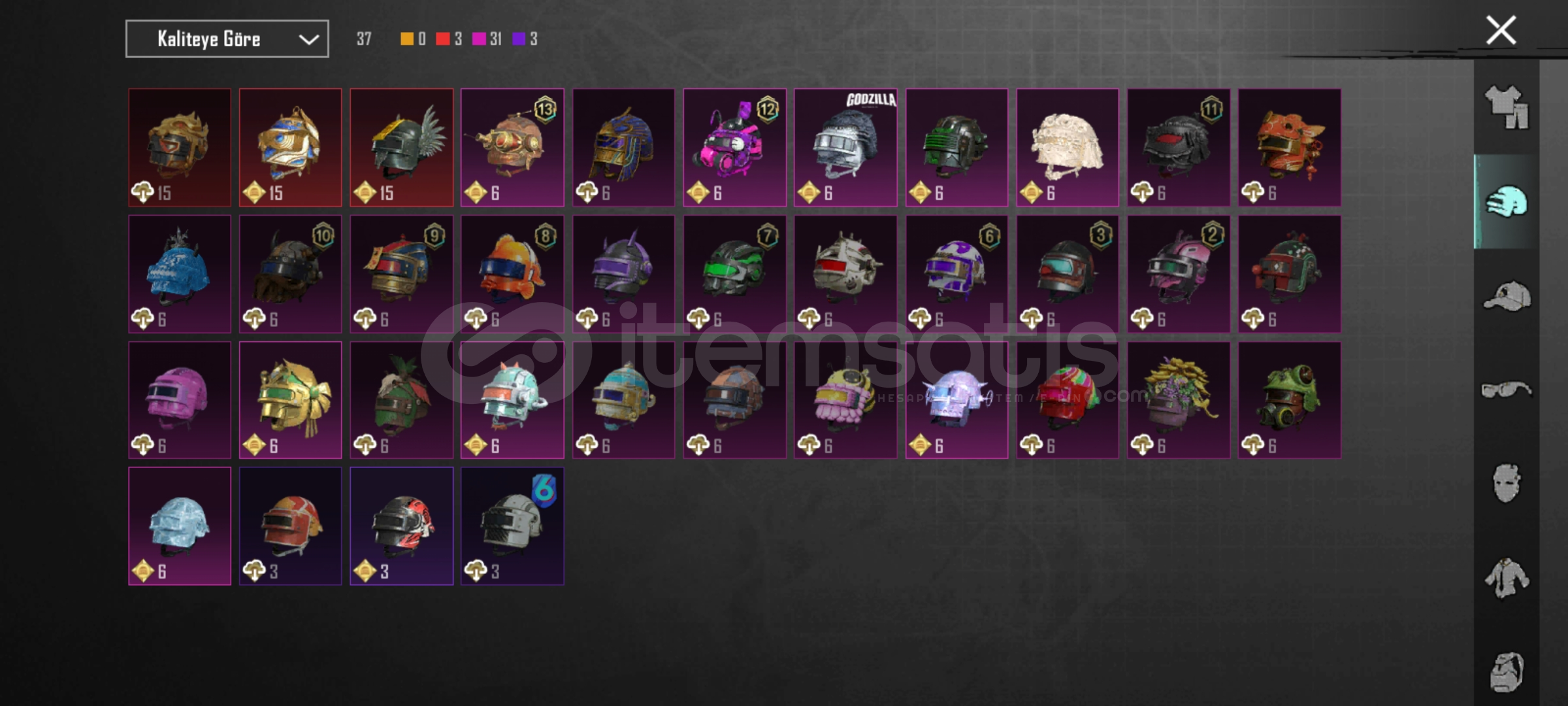Select the green frog gas-mask helmet
This screenshot has width=1568, height=706.
tap(1290, 400)
